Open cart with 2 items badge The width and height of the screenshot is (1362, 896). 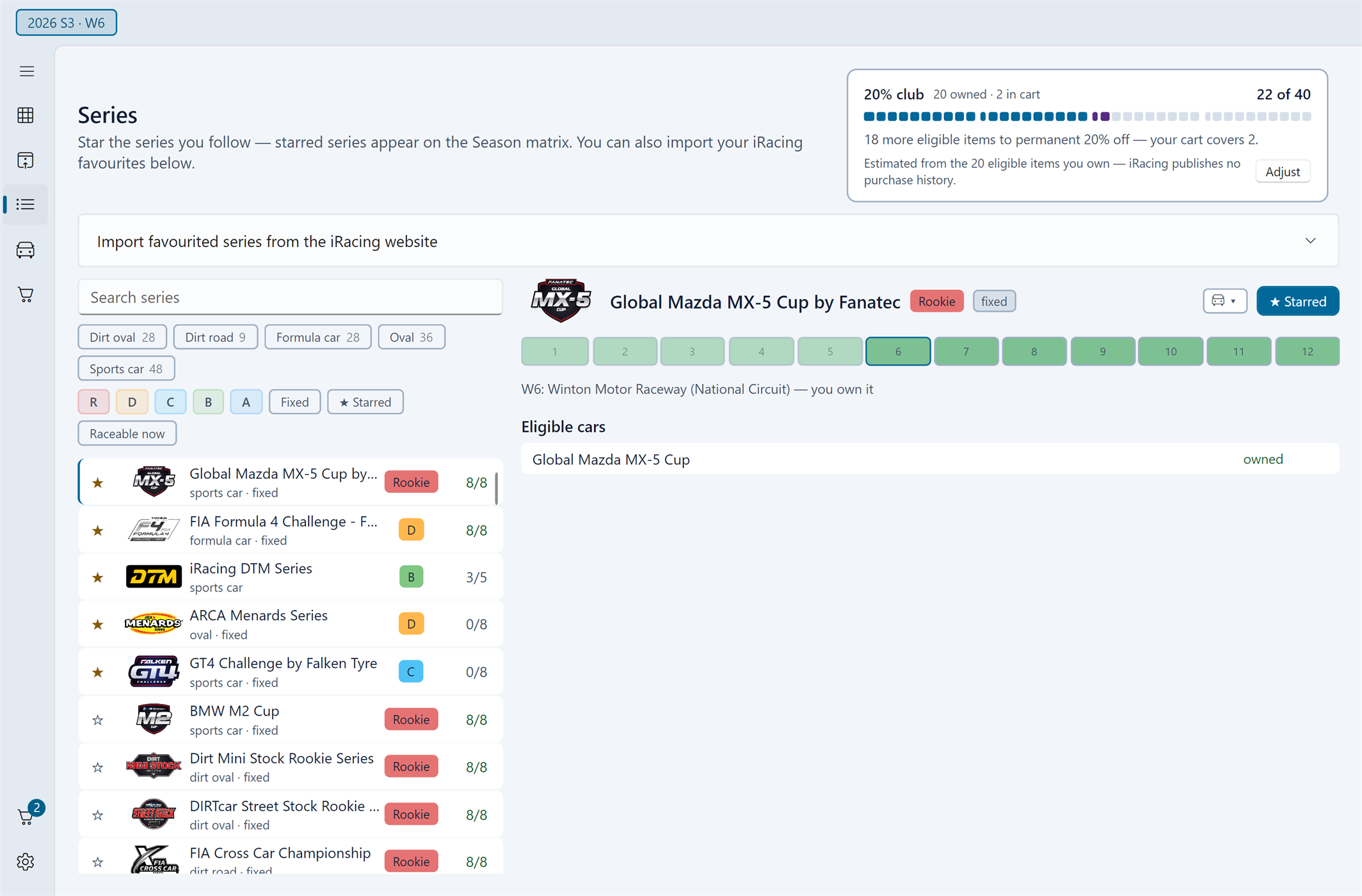tap(29, 813)
